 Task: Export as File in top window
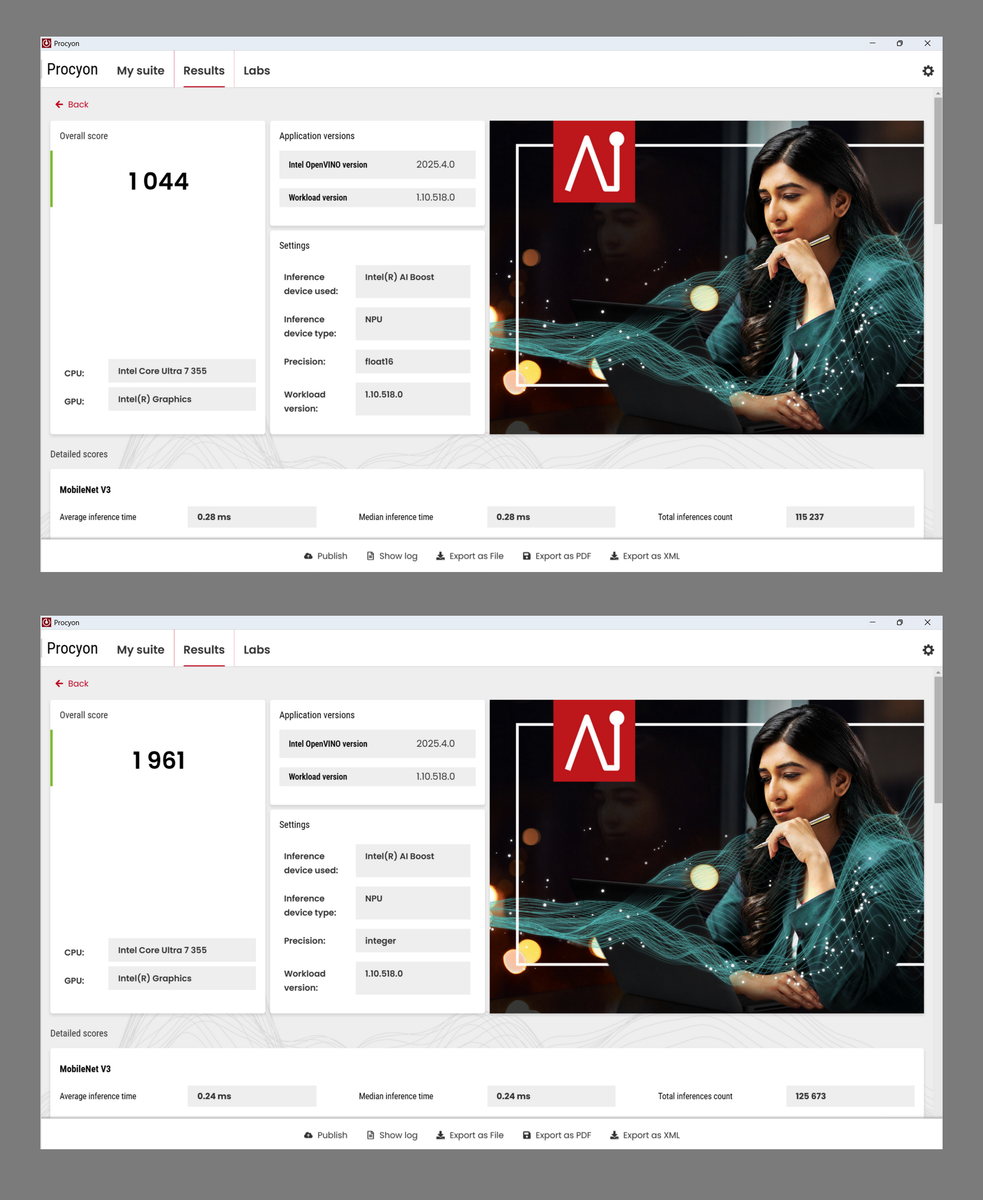tap(470, 556)
